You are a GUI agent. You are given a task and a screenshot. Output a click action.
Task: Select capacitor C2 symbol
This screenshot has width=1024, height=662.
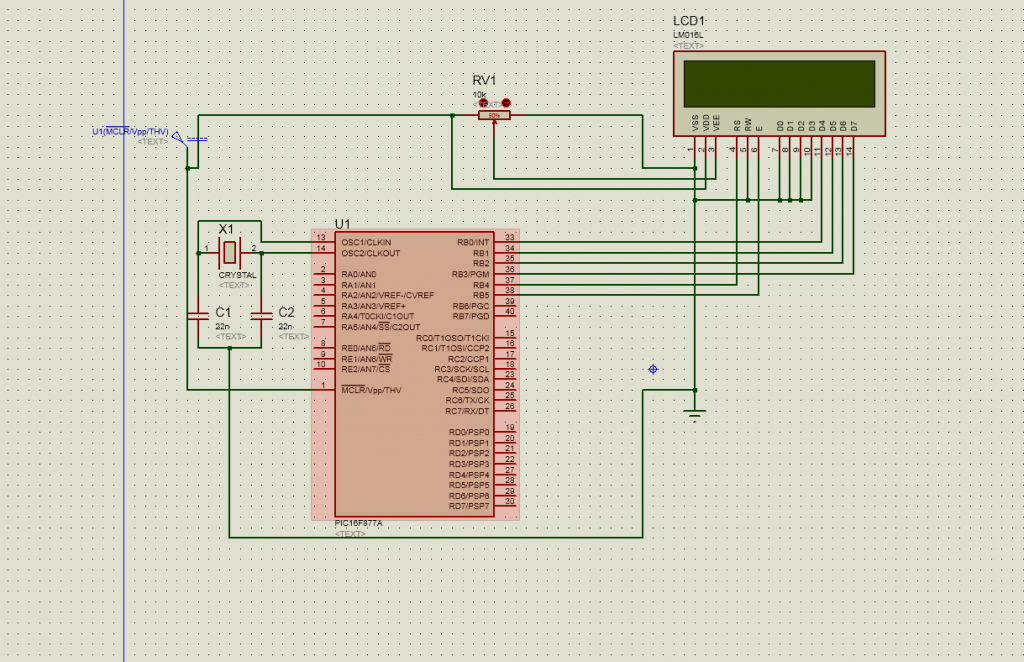click(261, 316)
